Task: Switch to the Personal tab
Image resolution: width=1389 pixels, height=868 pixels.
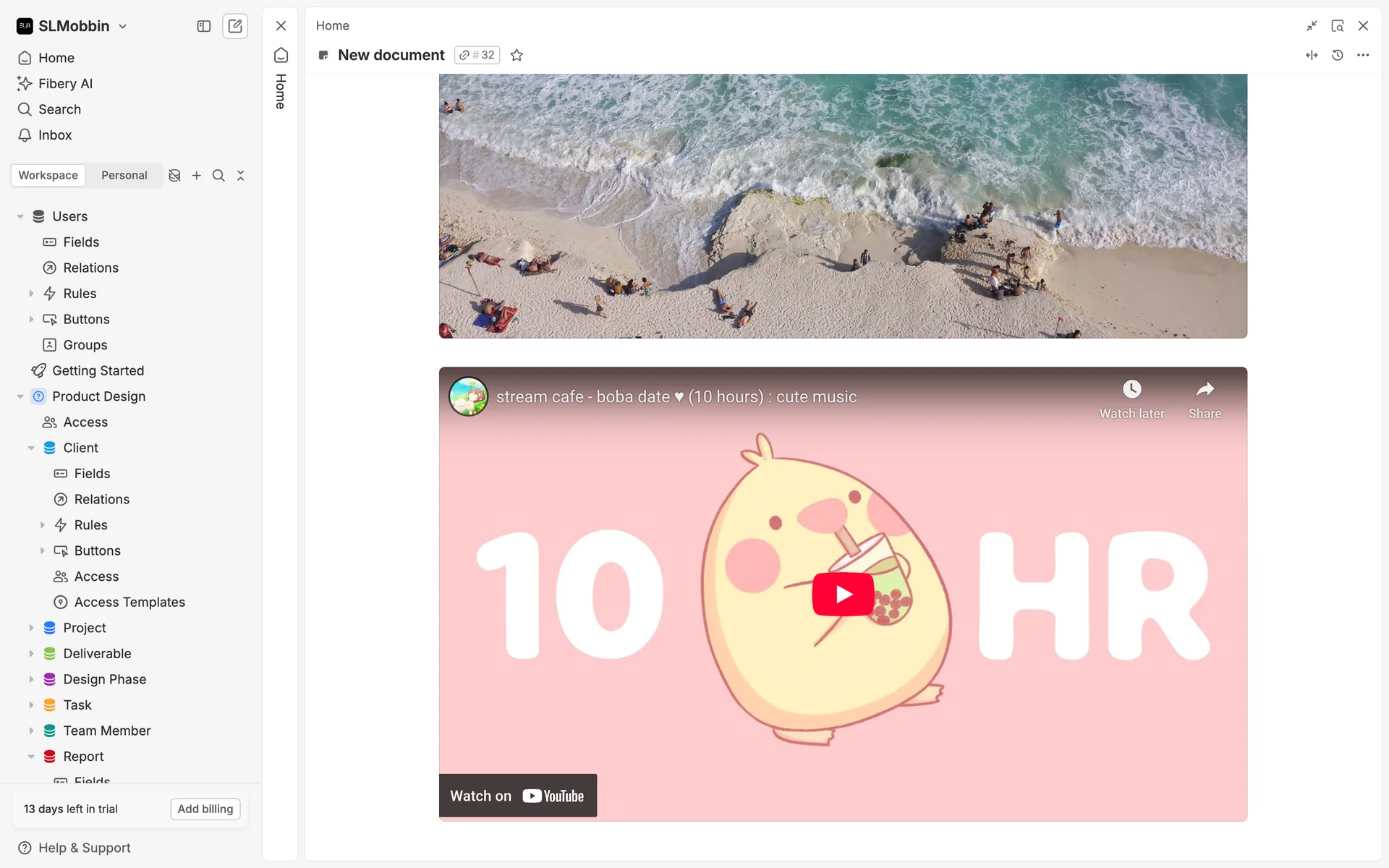Action: click(124, 175)
